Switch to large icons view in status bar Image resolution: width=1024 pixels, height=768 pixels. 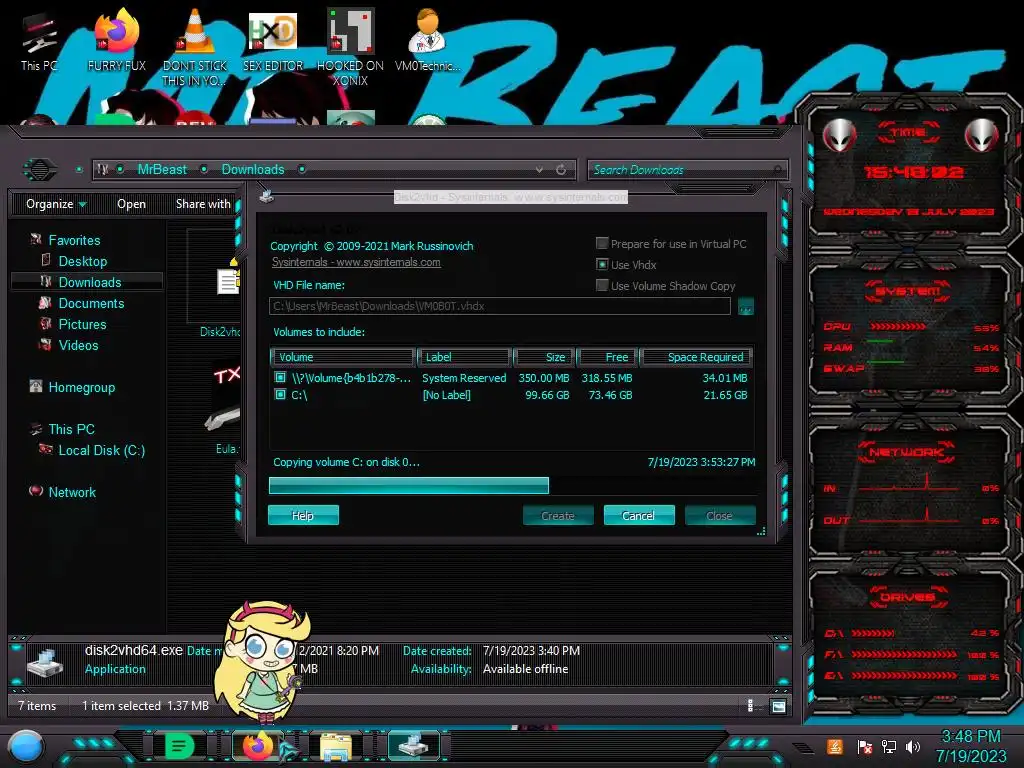point(778,706)
